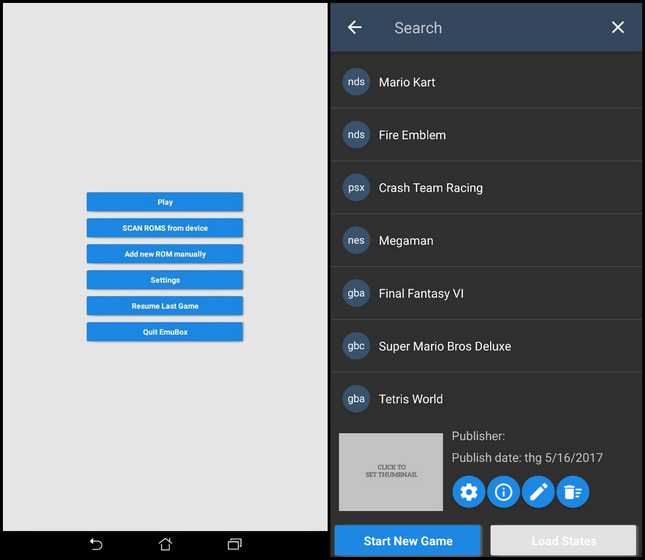Start New Game for Tetris World
645x560 pixels.
[x=408, y=540]
